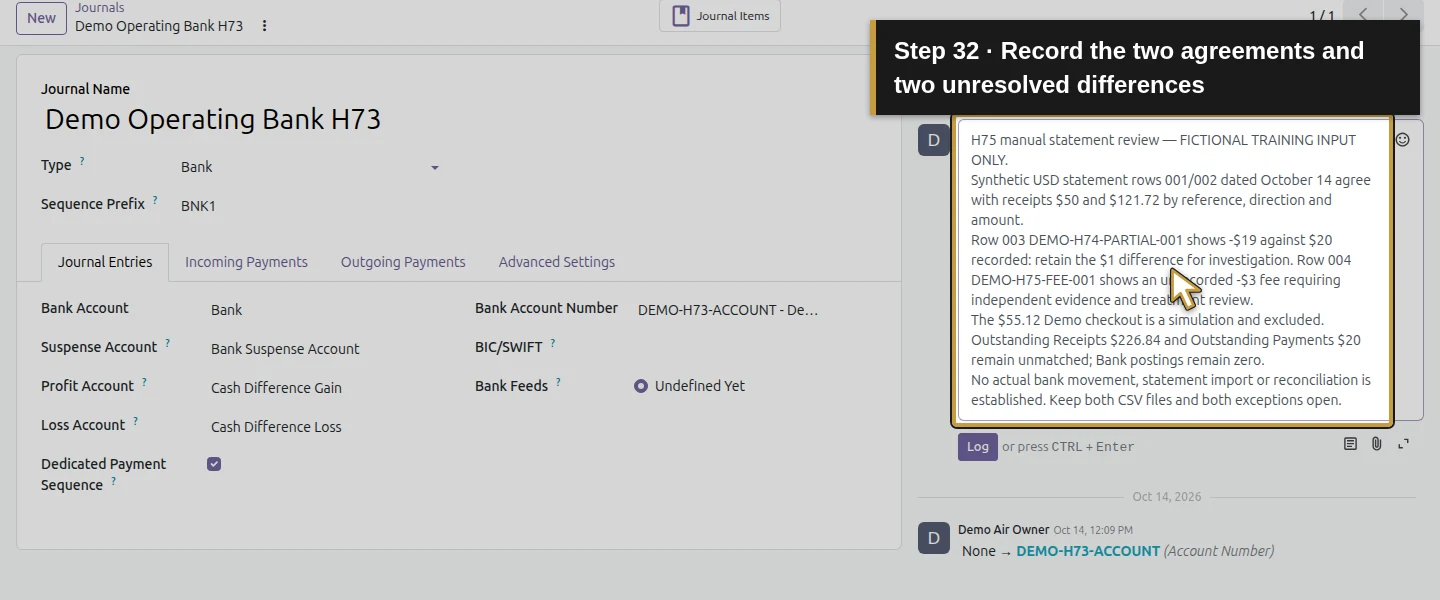The width and height of the screenshot is (1440, 600).
Task: Click the New button
Action: pos(41,17)
